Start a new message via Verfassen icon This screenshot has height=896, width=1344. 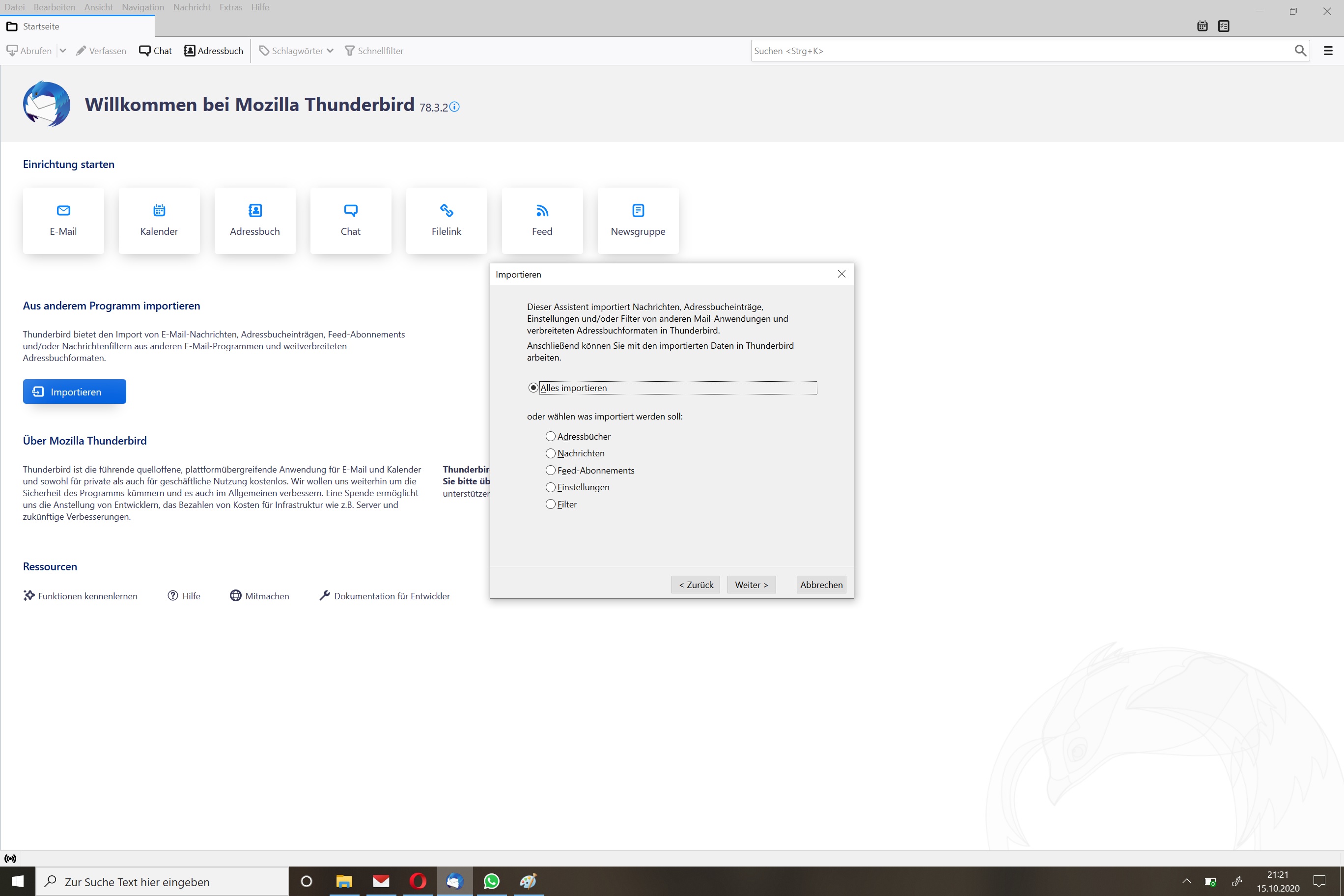81,50
